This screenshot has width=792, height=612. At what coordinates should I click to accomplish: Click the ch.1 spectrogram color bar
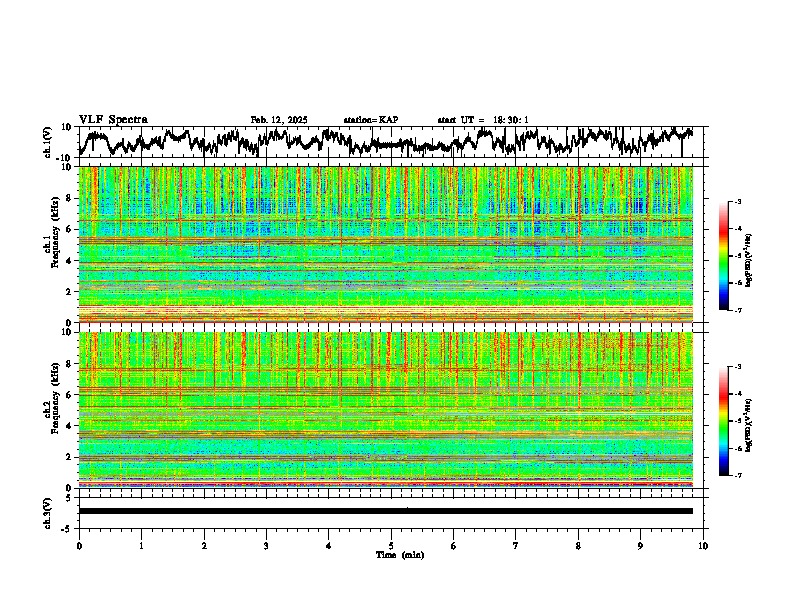(x=723, y=256)
